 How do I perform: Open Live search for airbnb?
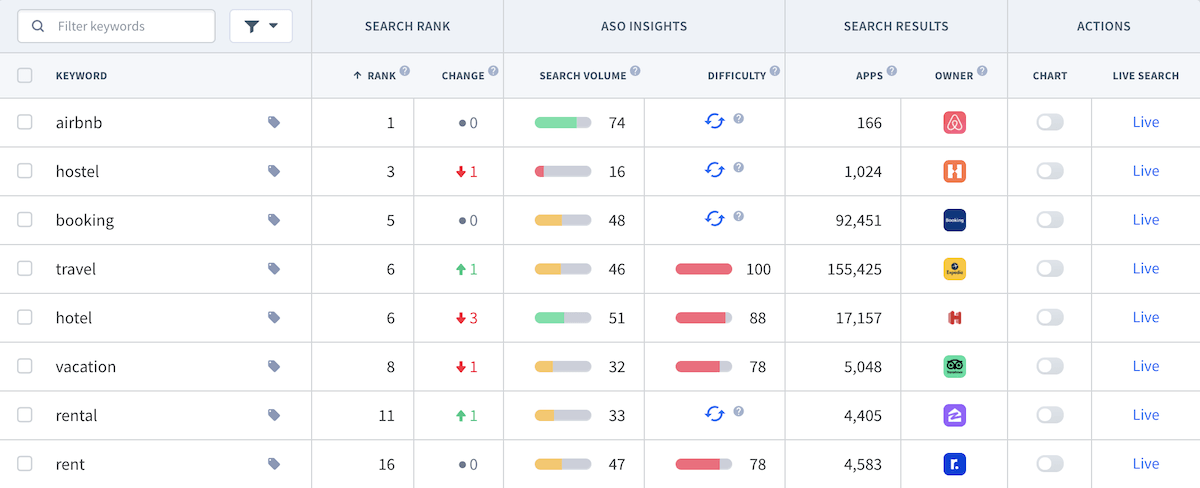point(1146,122)
